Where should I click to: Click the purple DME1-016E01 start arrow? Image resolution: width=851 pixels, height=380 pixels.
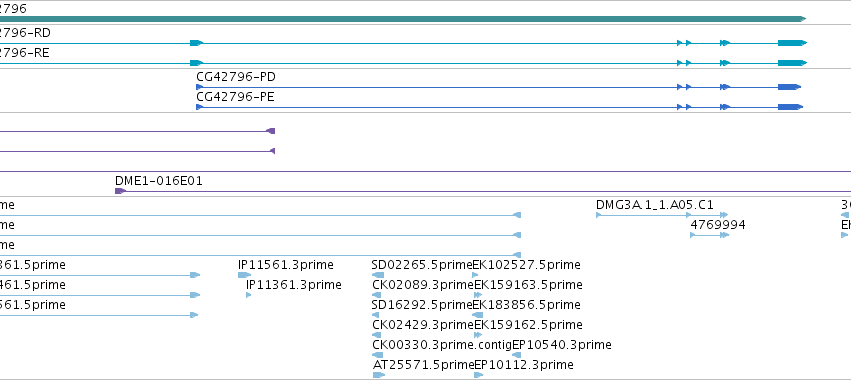[120, 191]
